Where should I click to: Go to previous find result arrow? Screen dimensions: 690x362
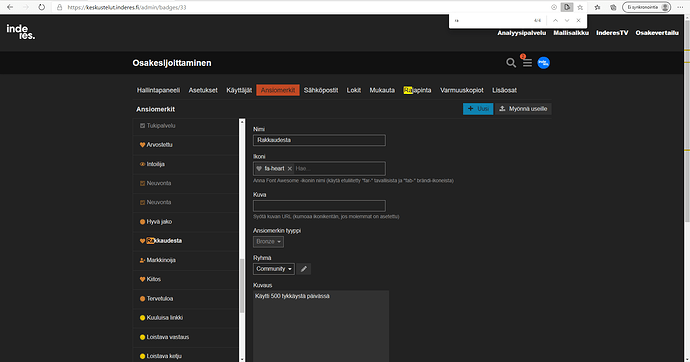point(555,20)
